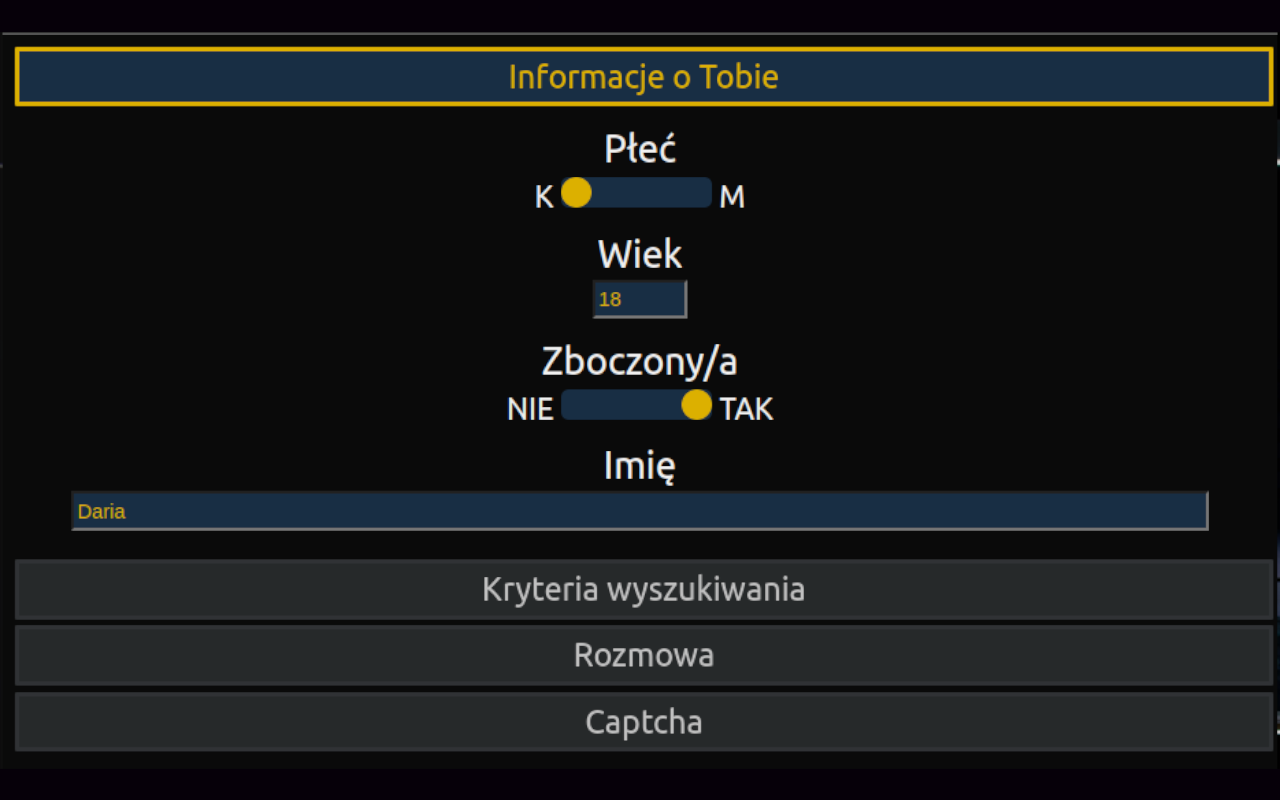Choose the 'NIE' option label
The height and width of the screenshot is (800, 1280).
(530, 410)
